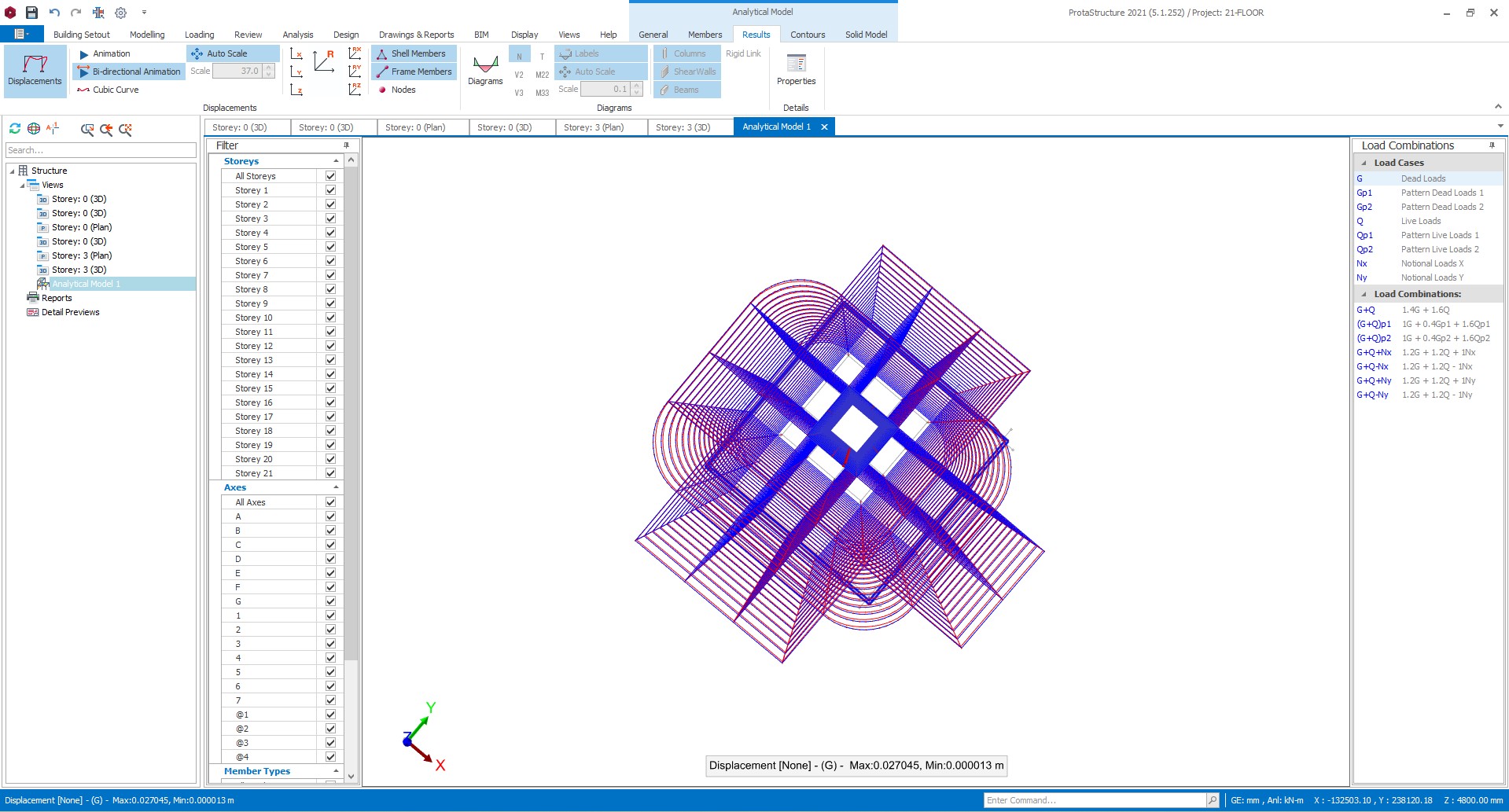The image size is (1509, 812).
Task: Click the Displacements ribbon button
Action: pyautogui.click(x=35, y=71)
